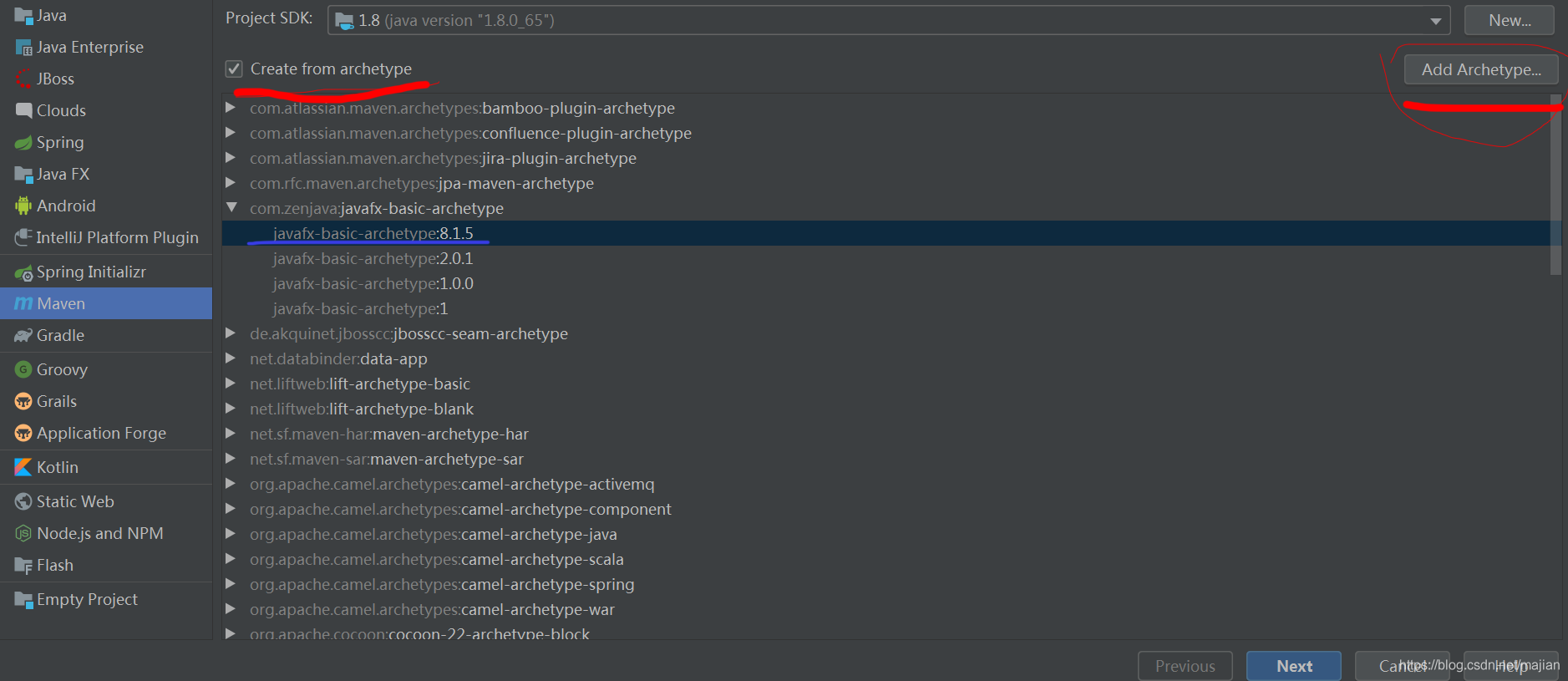
Task: Switch to the Kotlin project category
Action: click(x=106, y=468)
